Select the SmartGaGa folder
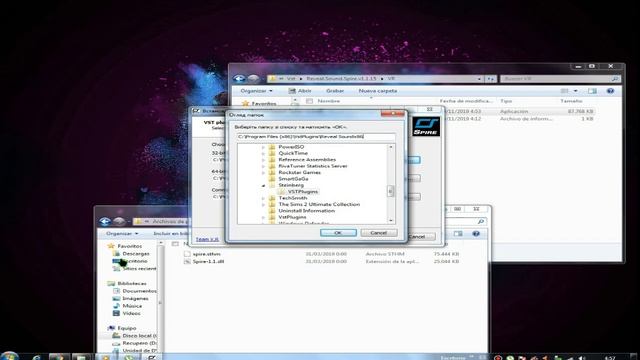640x360 pixels. pos(293,179)
